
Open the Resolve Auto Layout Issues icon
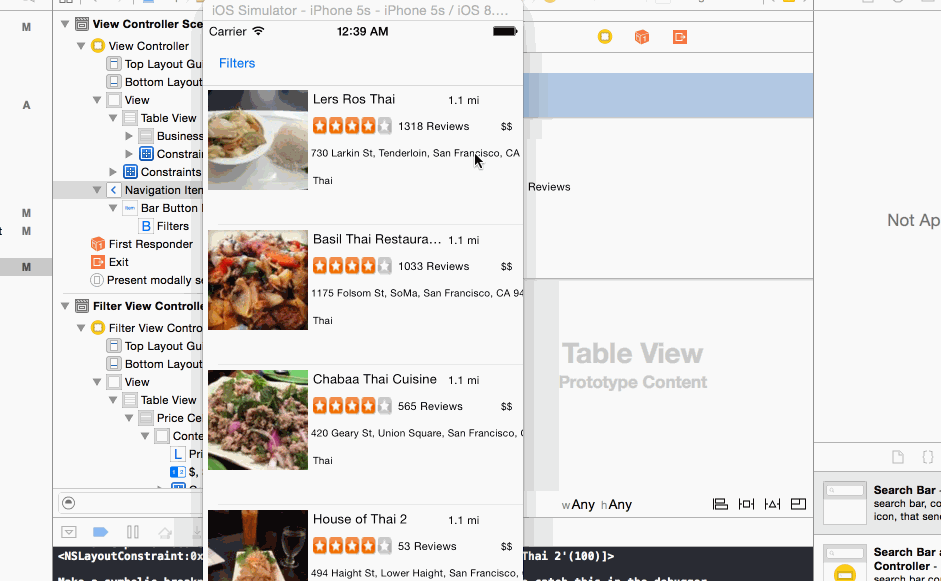(x=772, y=504)
